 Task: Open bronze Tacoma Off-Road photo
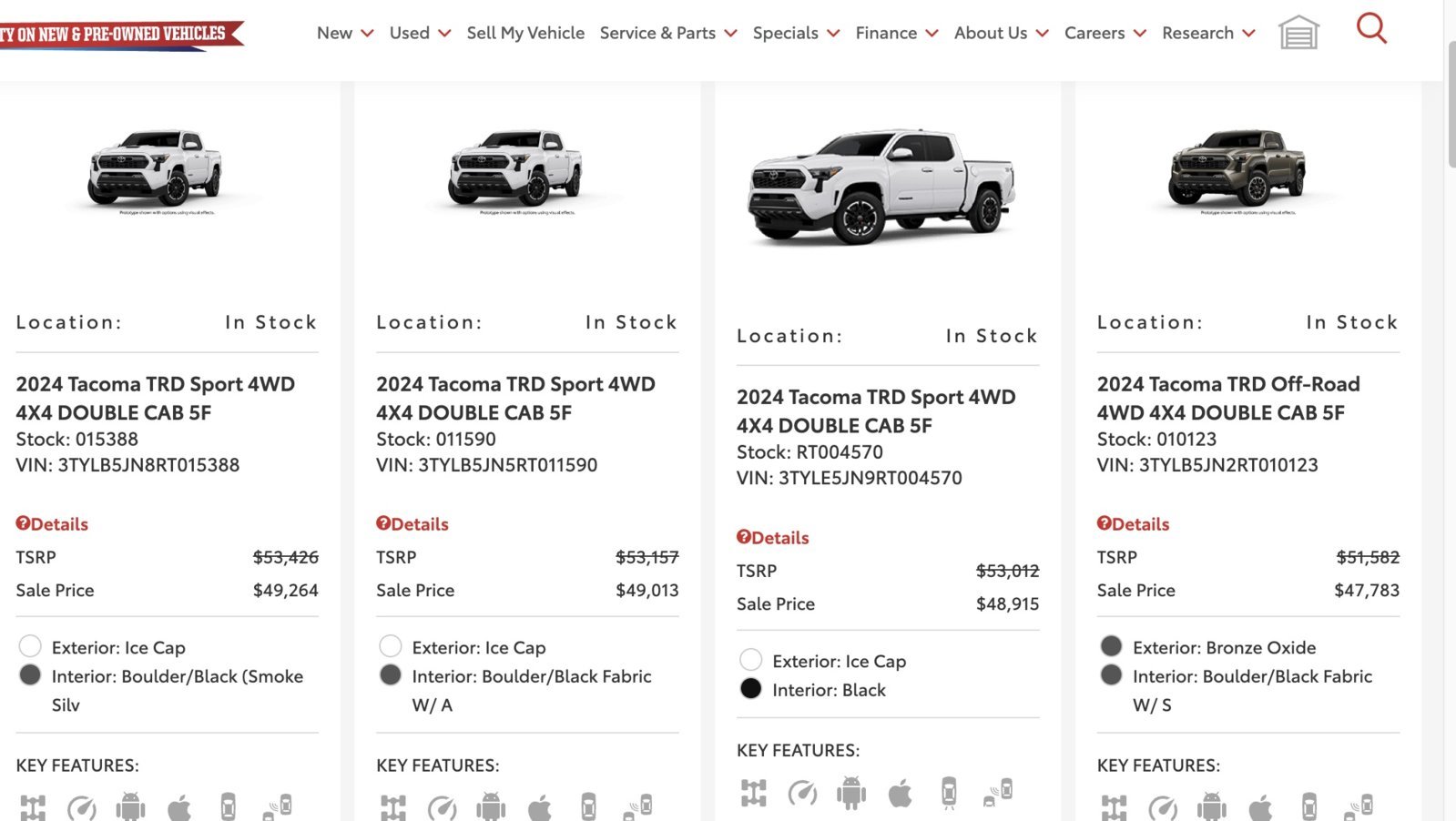1237,169
